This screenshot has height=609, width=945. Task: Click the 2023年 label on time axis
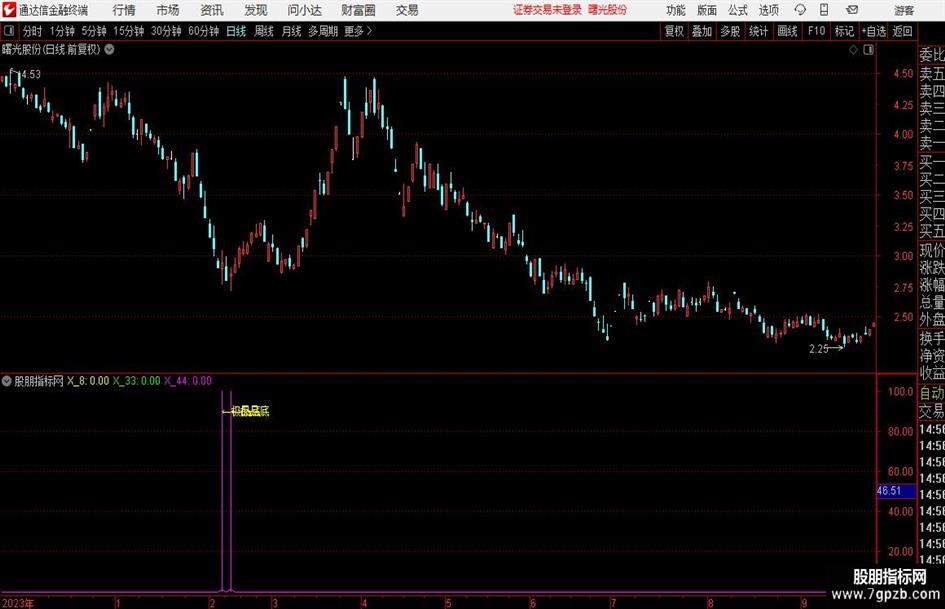18,603
